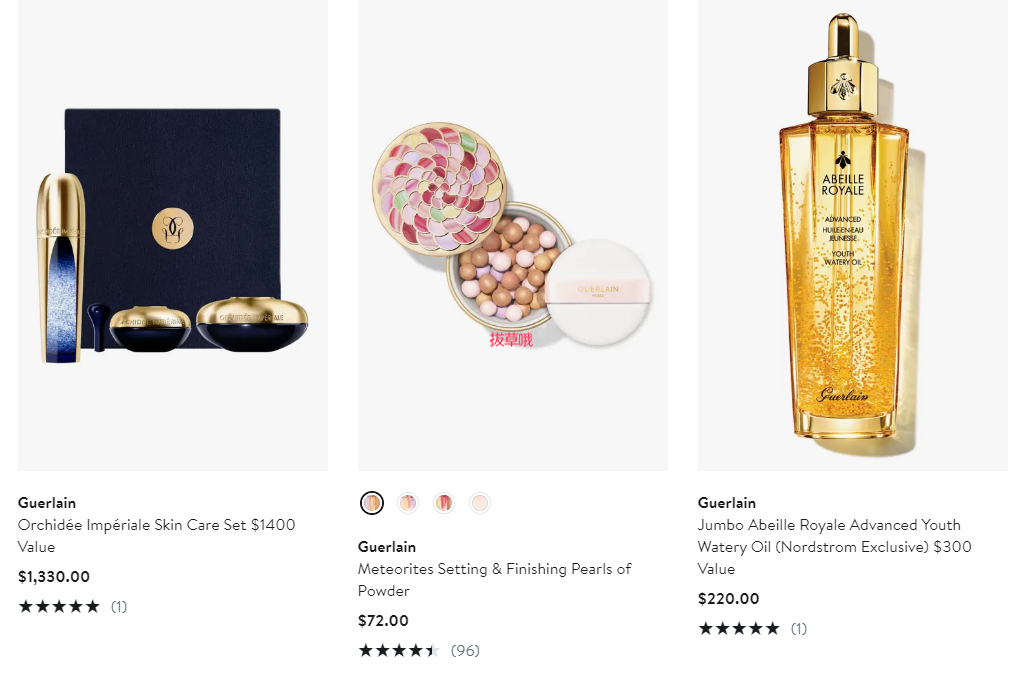Screen dimensions: 1022x679
Task: Click the $220.00 price
Action: click(729, 599)
